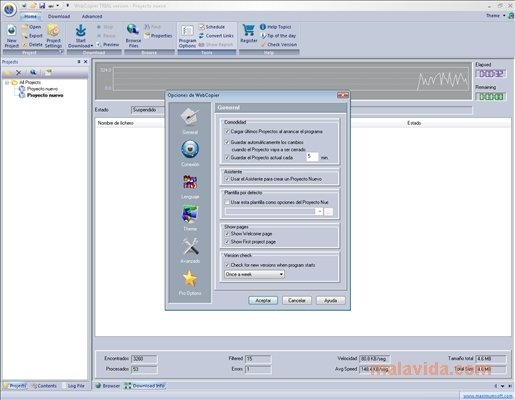Screen dimensions: 515x400
Task: Click the minutes input field showing 5
Action: tap(312, 157)
